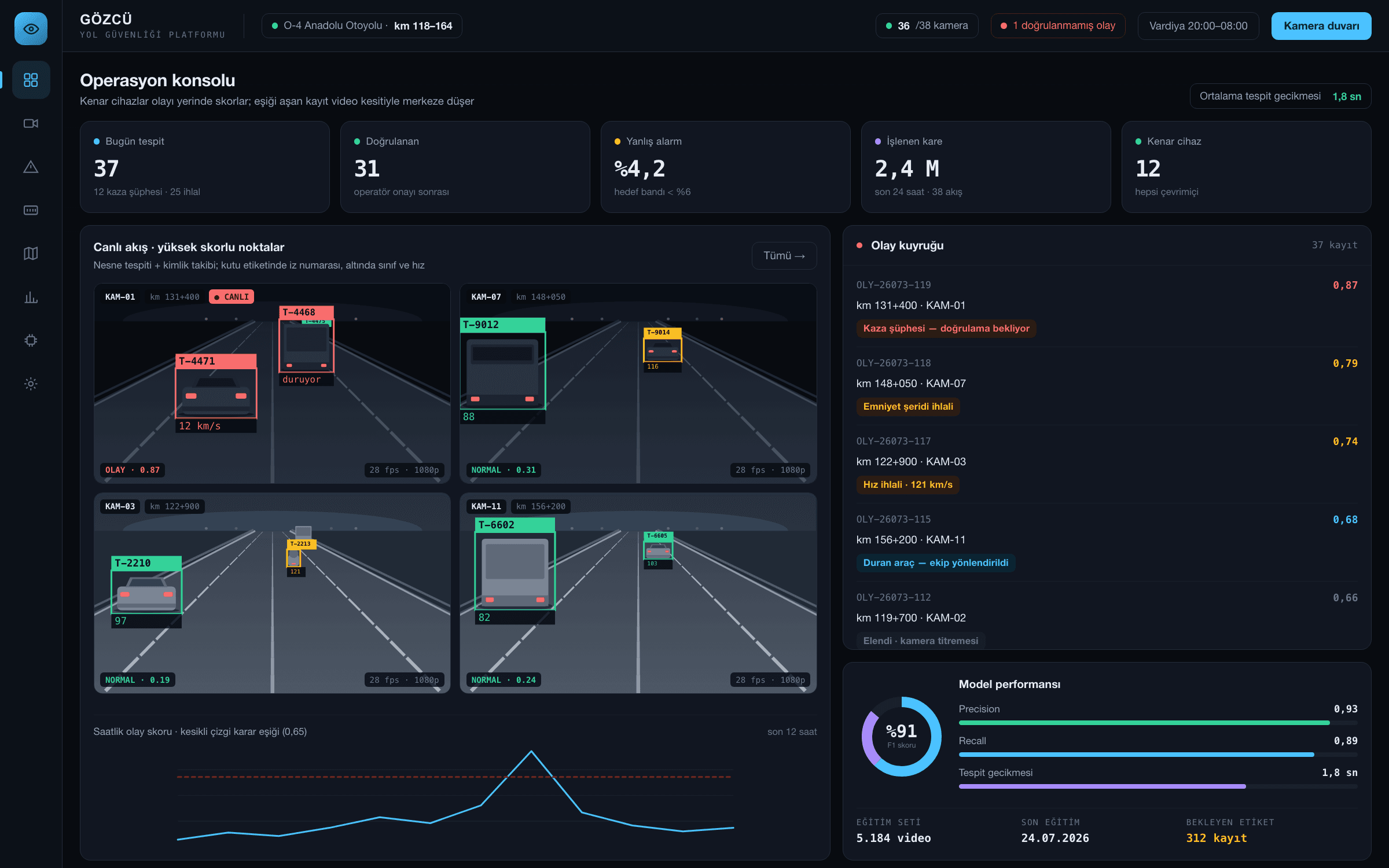Screen dimensions: 1389x868
Task: Click the Kamera duvarı button
Action: click(x=1321, y=26)
